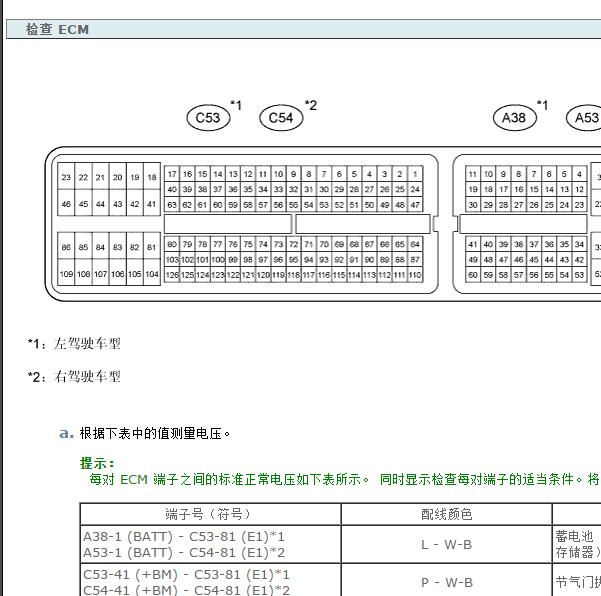Click cell text A53-1 (BATT) - C54-81 (E1)*2
Viewport: 601px width, 596px height.
184,553
